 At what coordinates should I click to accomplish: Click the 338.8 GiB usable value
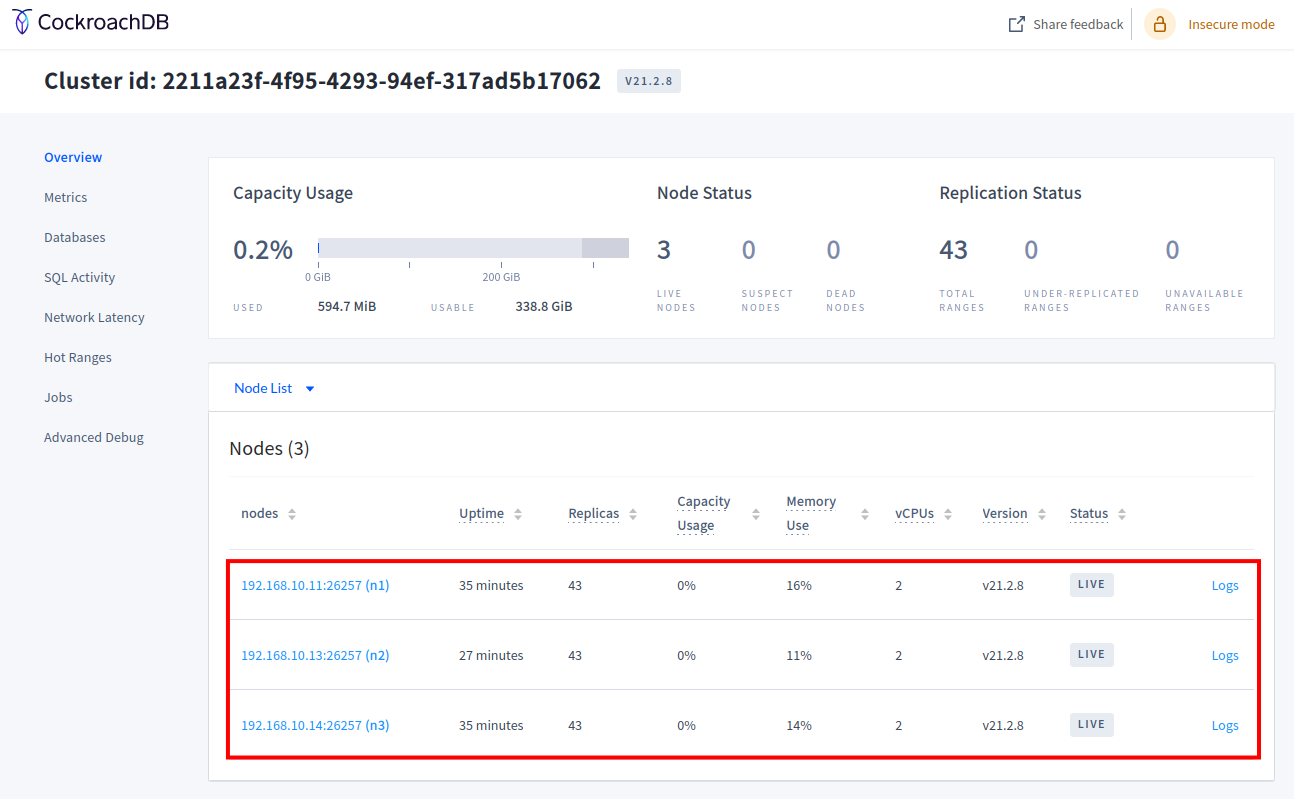pos(544,306)
